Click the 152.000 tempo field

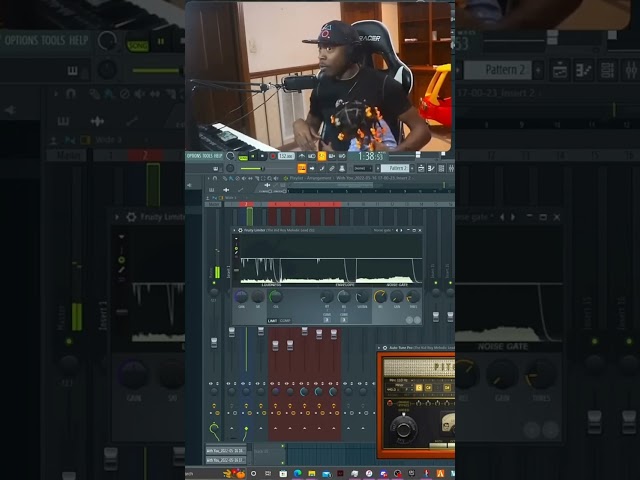(286, 156)
